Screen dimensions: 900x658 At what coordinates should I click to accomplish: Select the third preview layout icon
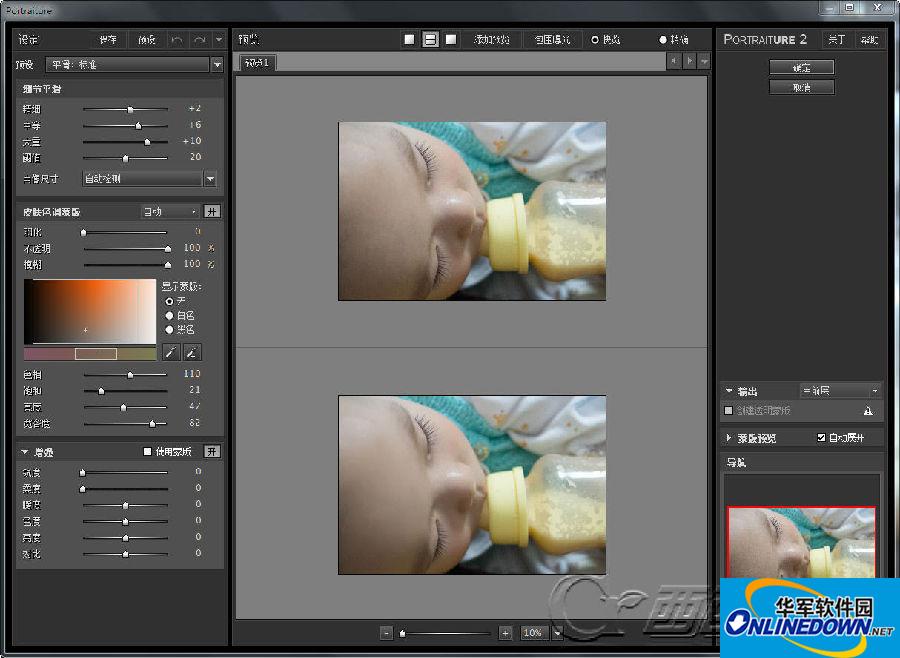451,40
